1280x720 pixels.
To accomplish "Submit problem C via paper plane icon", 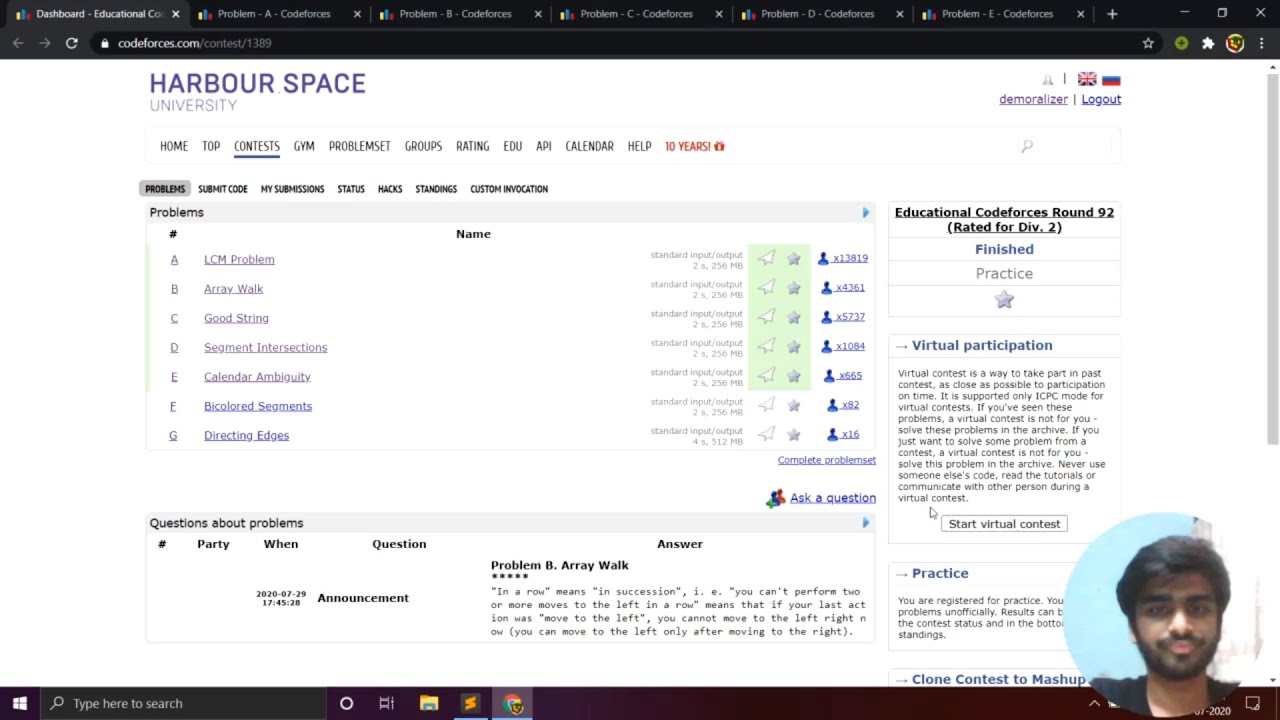I will pyautogui.click(x=766, y=317).
